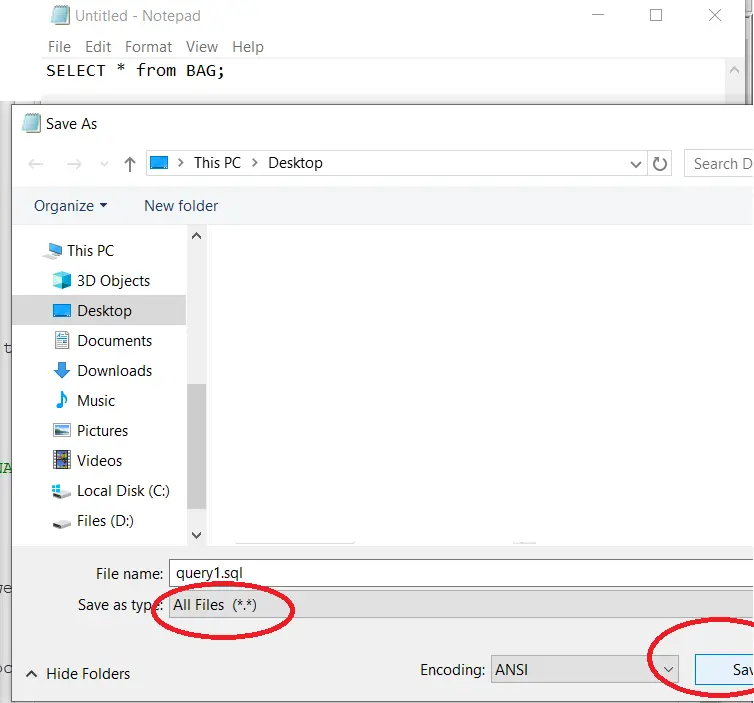This screenshot has height=703, width=754.
Task: Select Desktop in the navigation pane
Action: click(99, 310)
